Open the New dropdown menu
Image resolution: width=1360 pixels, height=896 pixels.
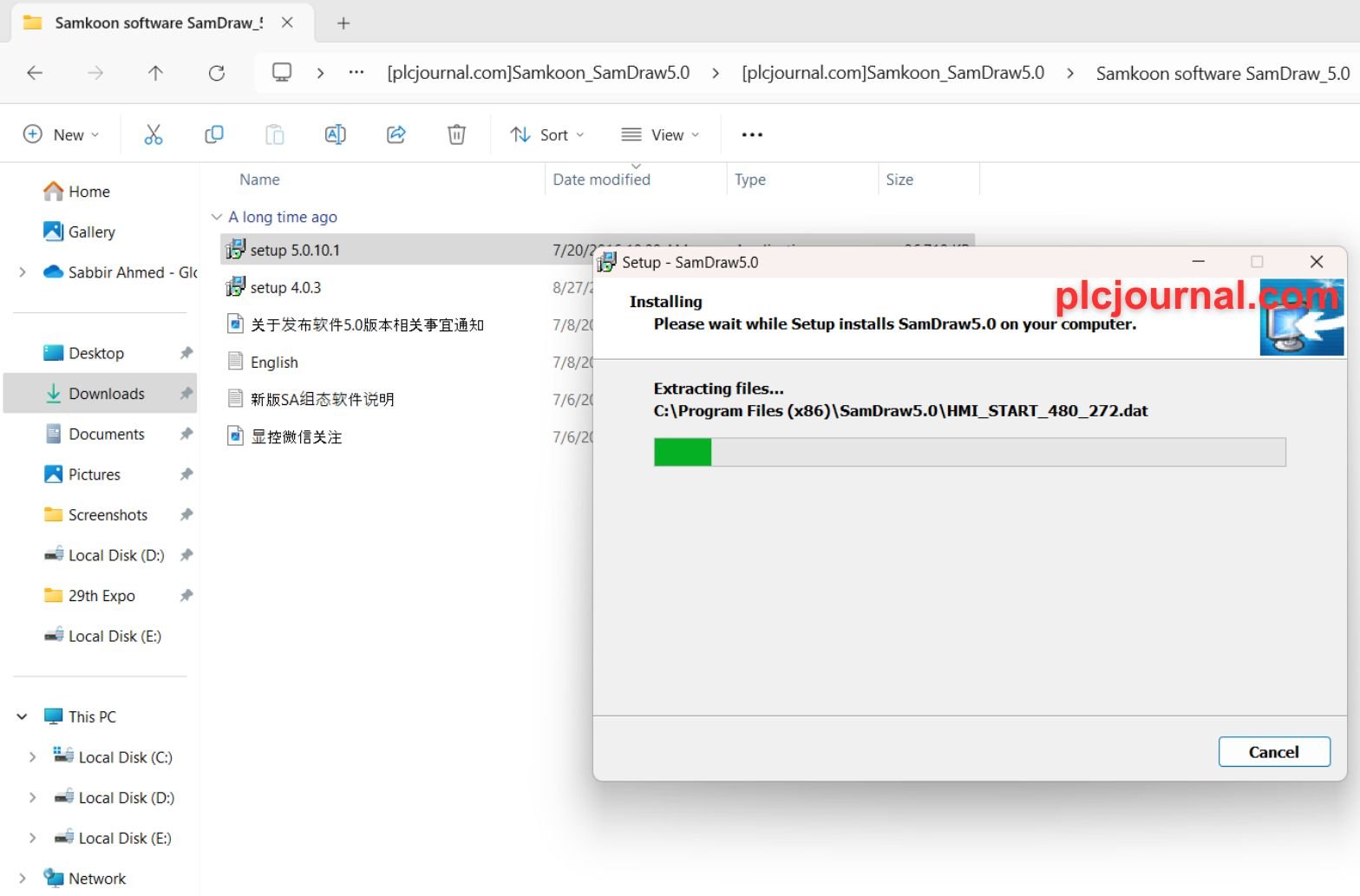pos(61,134)
